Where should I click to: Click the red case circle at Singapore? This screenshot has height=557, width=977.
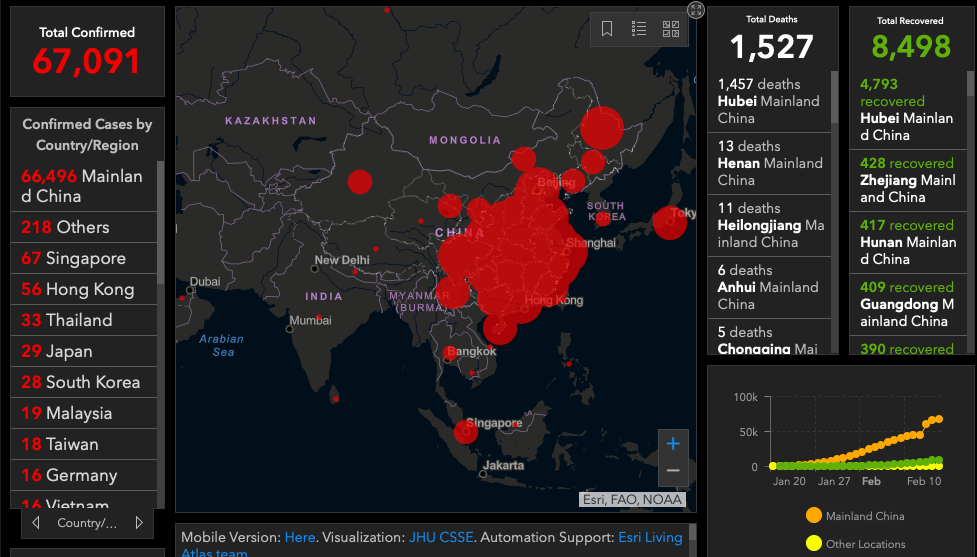[465, 431]
